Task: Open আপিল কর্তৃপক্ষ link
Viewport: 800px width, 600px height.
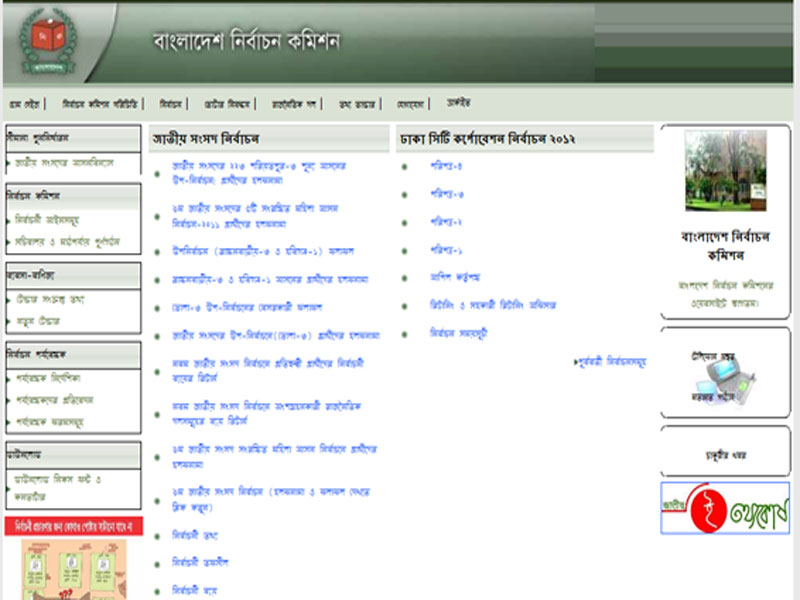Action: 455,277
